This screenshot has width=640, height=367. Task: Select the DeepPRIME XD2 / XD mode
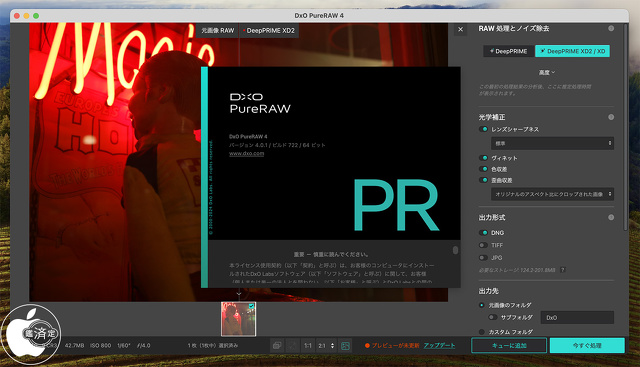pyautogui.click(x=572, y=51)
